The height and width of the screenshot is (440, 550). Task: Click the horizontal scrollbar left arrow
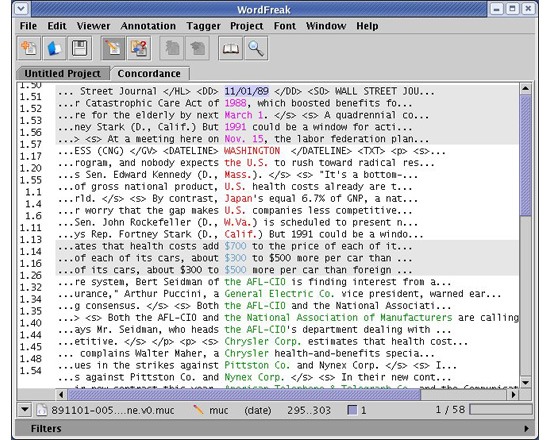(61, 394)
